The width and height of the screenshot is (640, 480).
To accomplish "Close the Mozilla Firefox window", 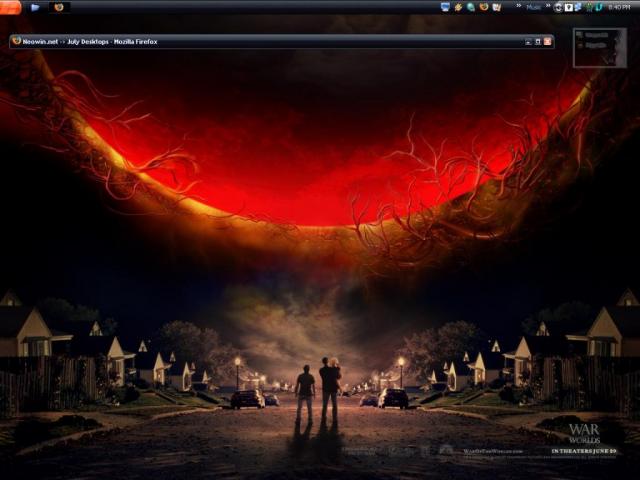I will click(x=547, y=42).
